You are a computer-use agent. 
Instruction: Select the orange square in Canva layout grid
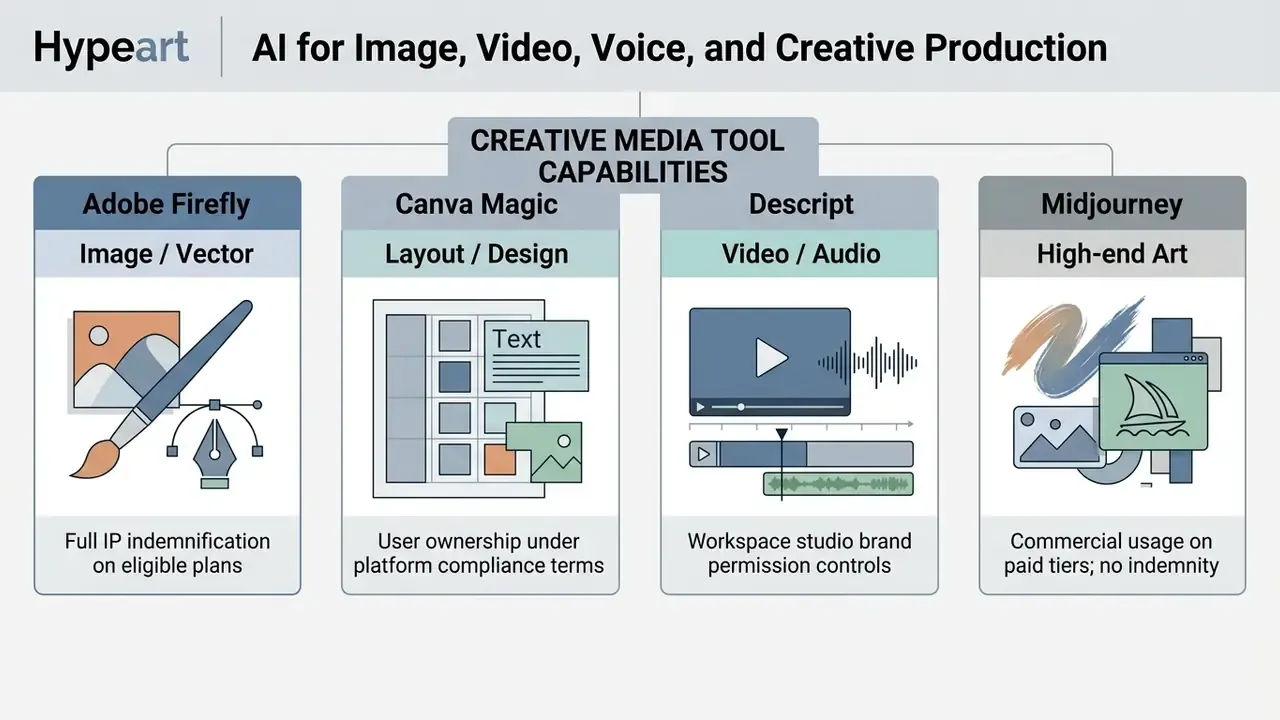(x=499, y=459)
